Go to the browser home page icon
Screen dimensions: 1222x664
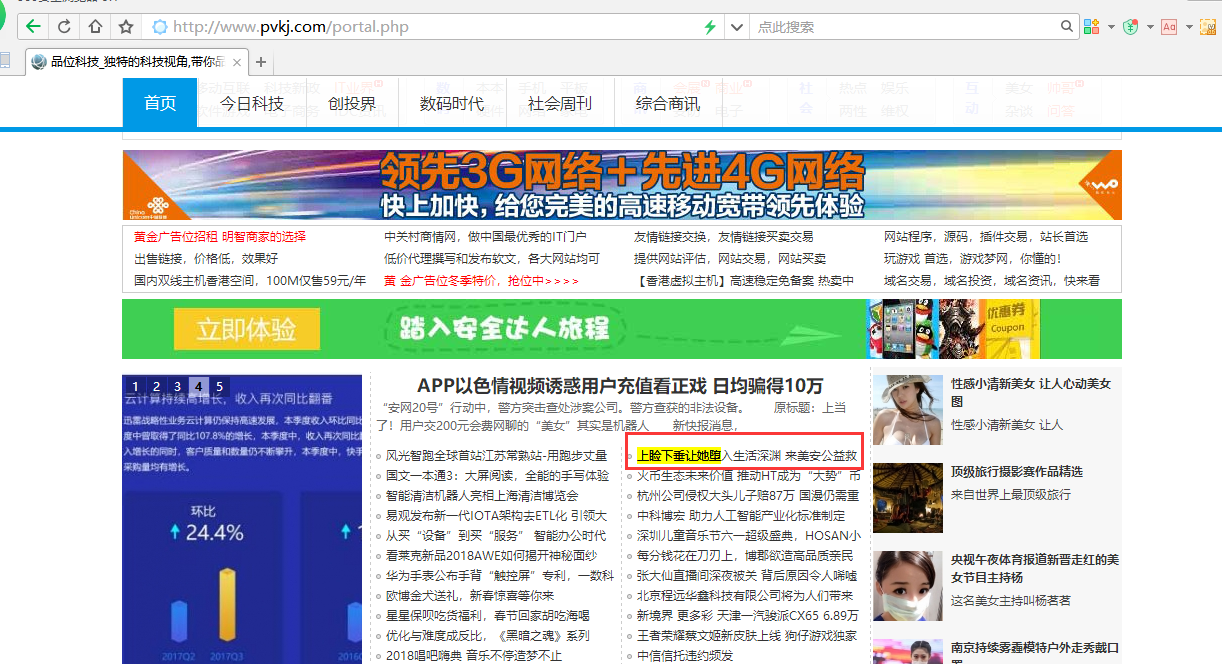point(95,26)
